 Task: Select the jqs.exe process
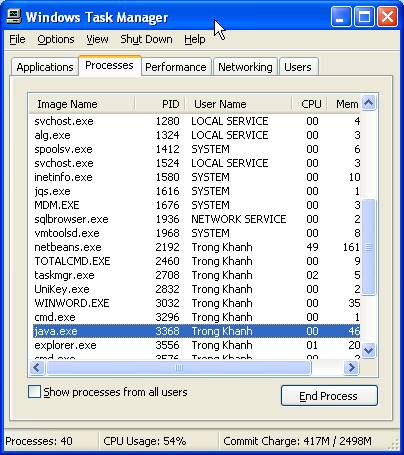(x=197, y=191)
